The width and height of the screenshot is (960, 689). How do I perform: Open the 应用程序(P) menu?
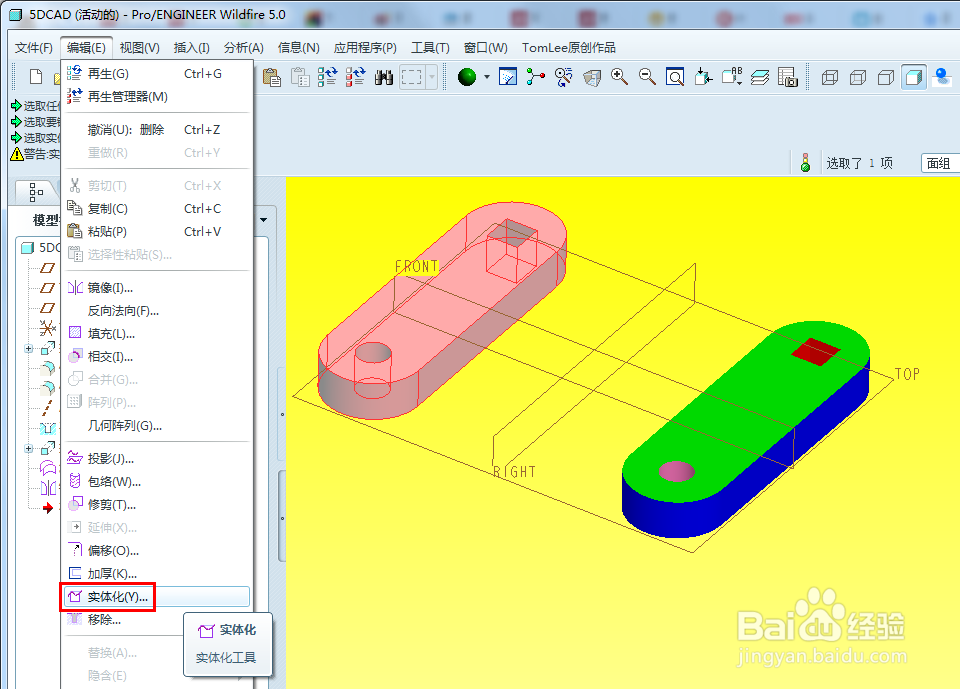365,48
